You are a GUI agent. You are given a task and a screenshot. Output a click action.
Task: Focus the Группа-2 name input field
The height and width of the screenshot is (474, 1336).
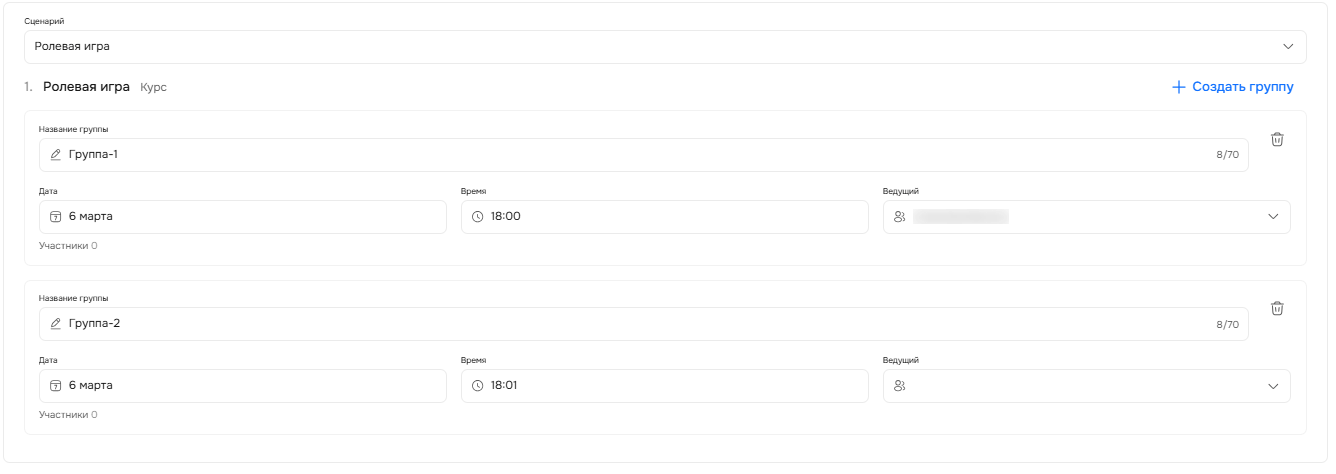tap(640, 324)
